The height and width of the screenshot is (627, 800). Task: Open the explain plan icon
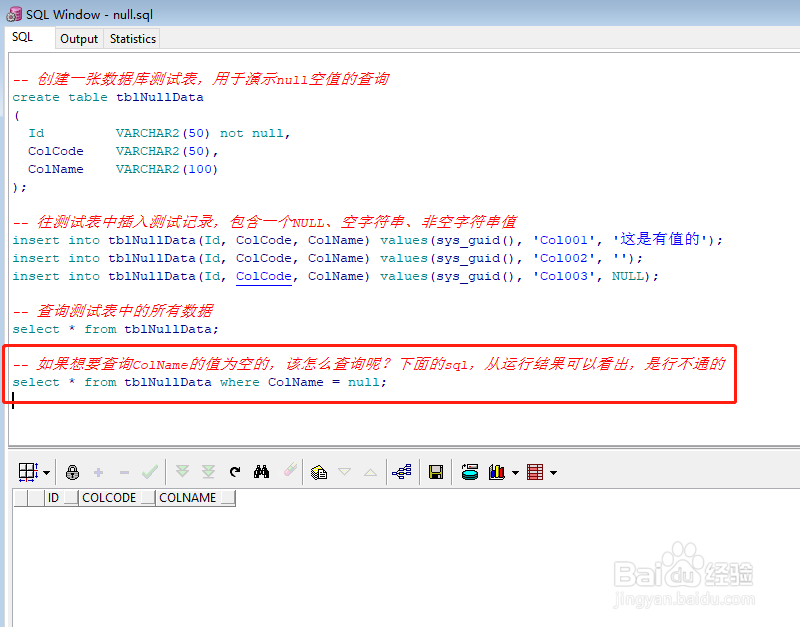[402, 472]
